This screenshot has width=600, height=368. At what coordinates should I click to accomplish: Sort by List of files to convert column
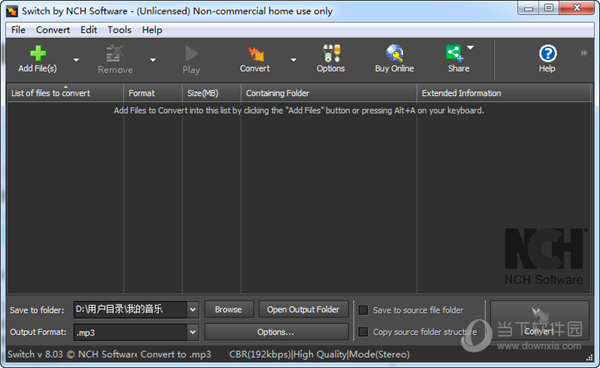65,93
